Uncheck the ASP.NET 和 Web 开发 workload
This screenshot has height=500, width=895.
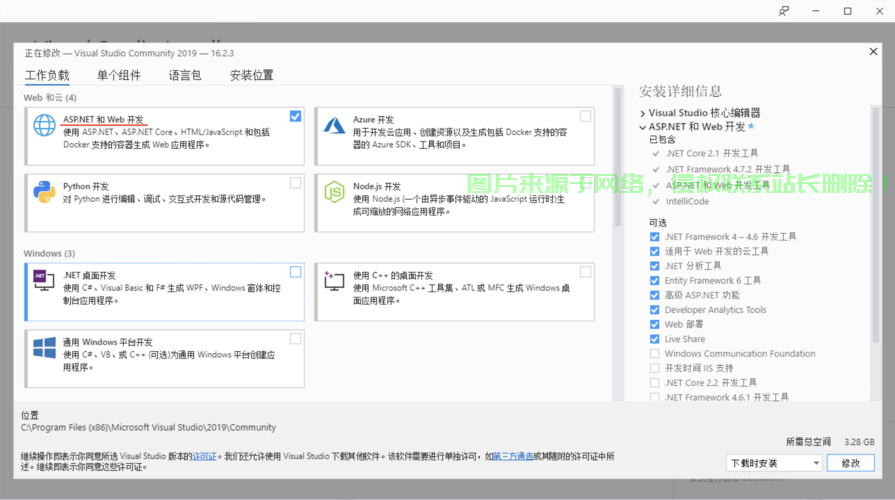coord(295,116)
